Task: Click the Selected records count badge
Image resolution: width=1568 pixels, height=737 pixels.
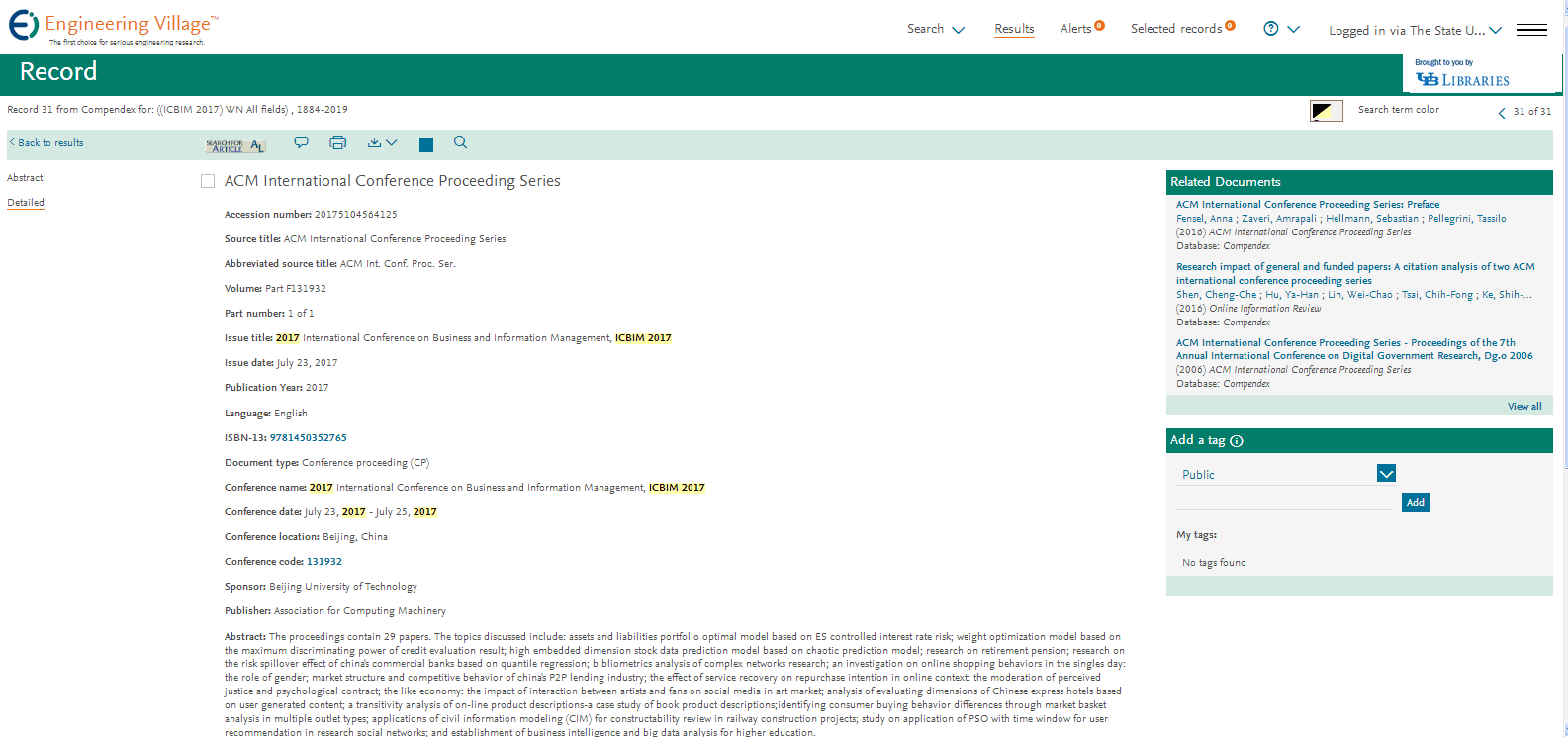Action: [1230, 25]
